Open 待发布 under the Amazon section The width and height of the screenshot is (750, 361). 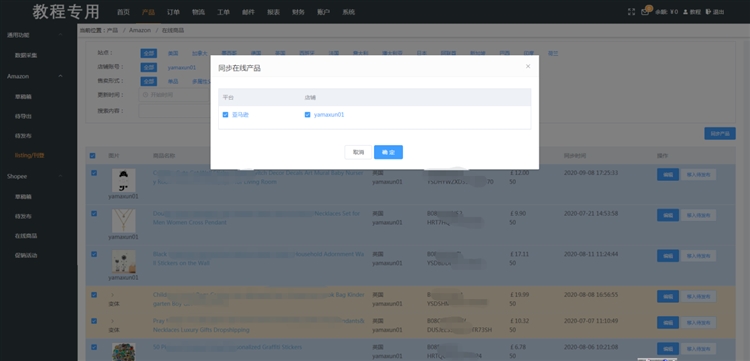click(23, 136)
